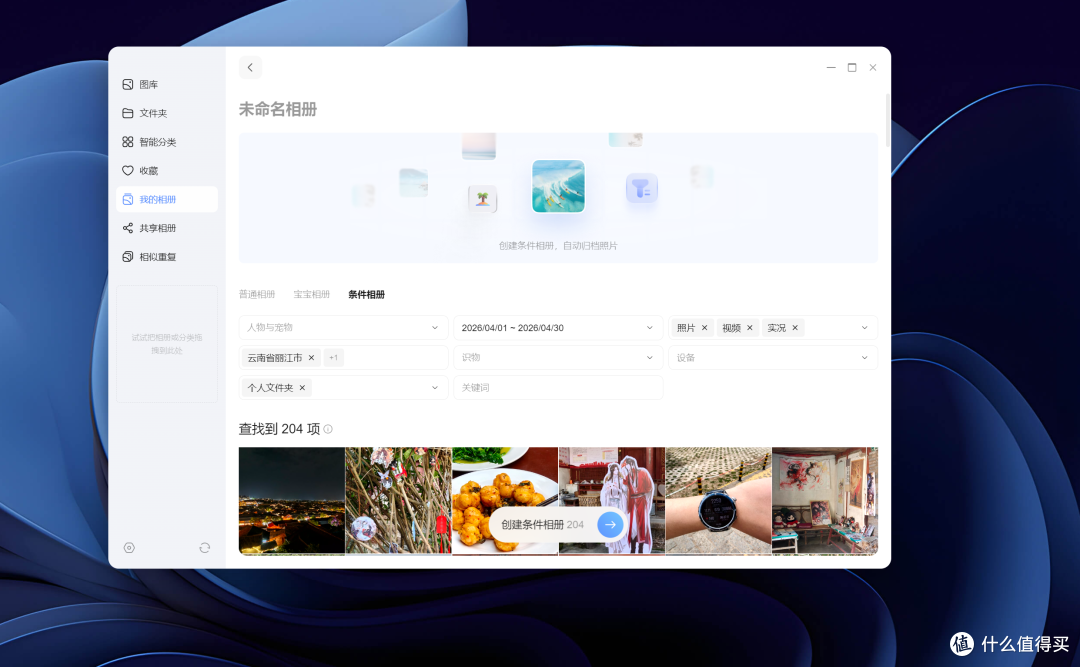Switch to the 普通相册 tab
Viewport: 1080px width, 667px height.
coord(257,294)
